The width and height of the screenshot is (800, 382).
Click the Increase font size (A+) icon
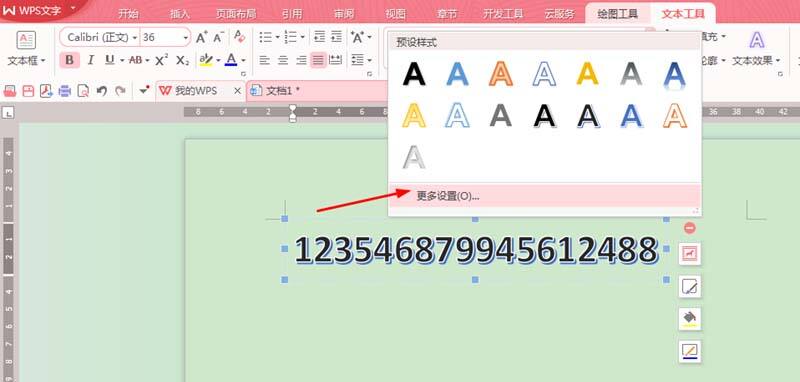202,37
